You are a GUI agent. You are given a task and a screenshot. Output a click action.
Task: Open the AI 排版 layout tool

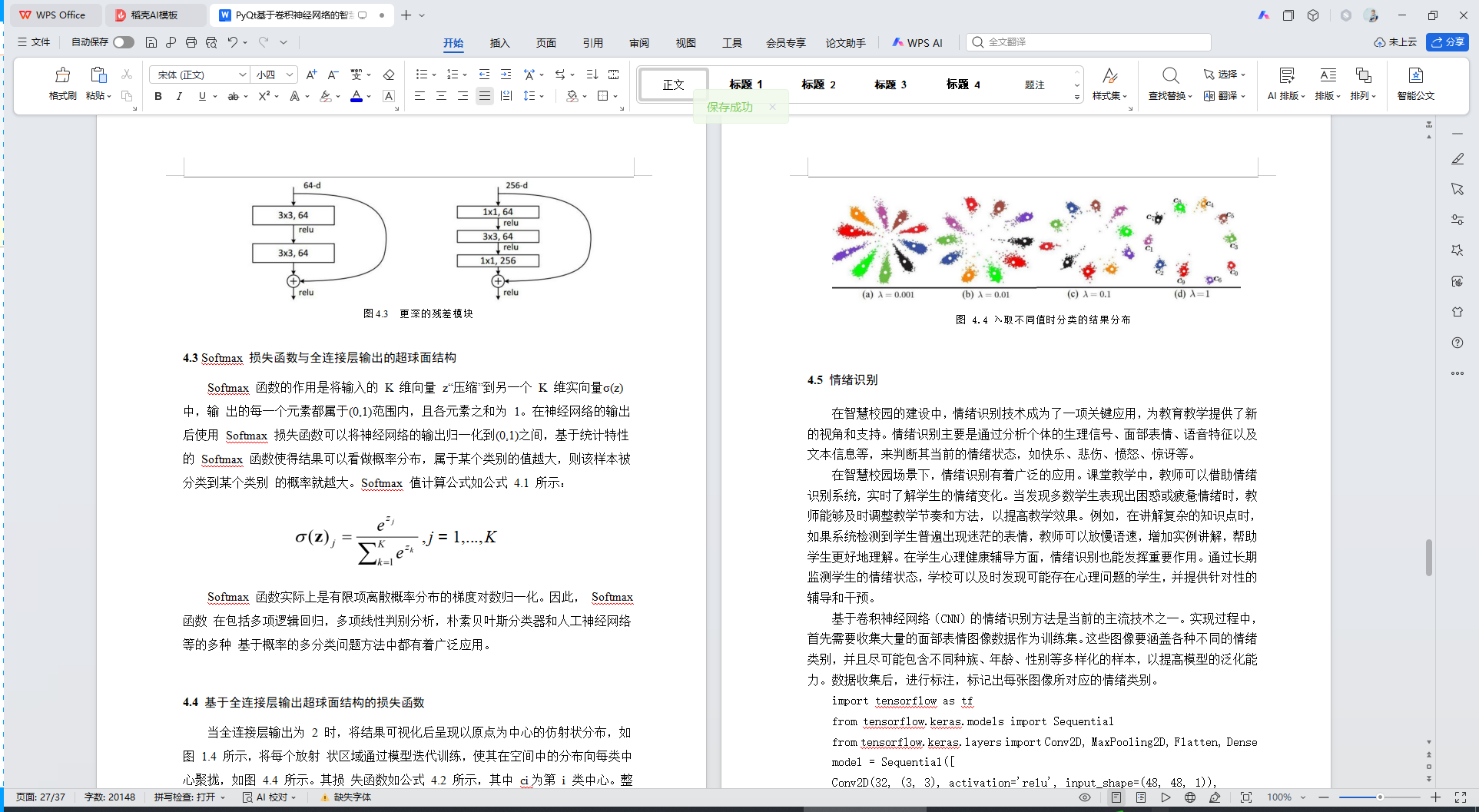coord(1286,84)
